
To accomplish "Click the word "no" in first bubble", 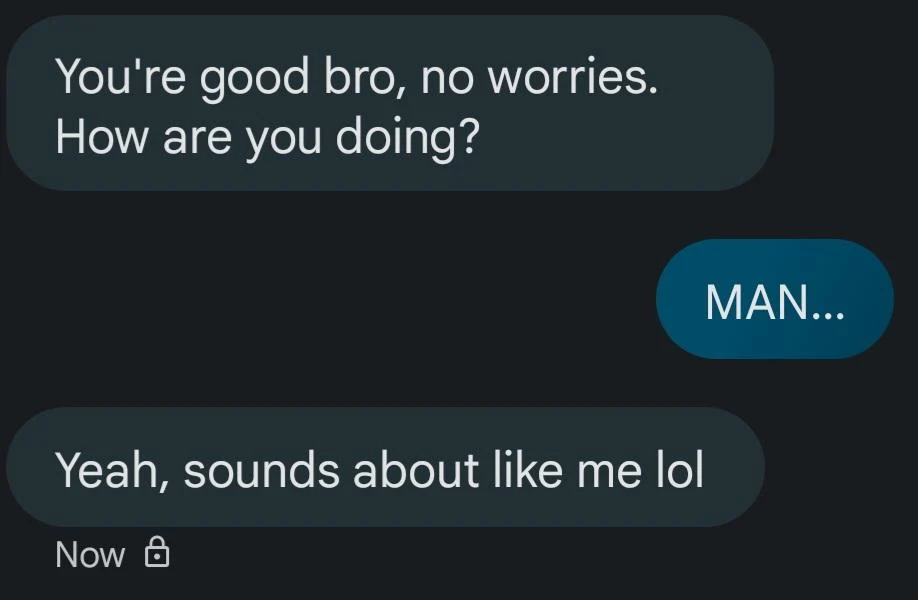I will point(444,78).
